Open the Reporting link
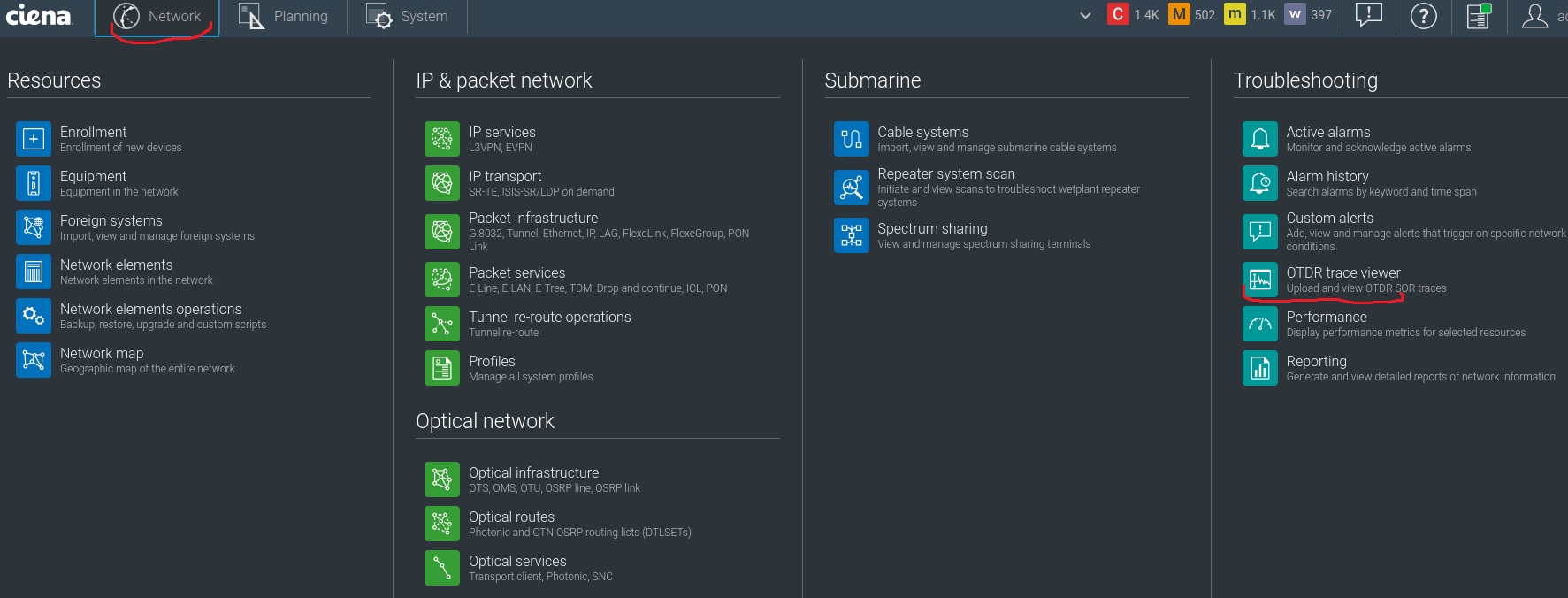 pyautogui.click(x=1316, y=361)
